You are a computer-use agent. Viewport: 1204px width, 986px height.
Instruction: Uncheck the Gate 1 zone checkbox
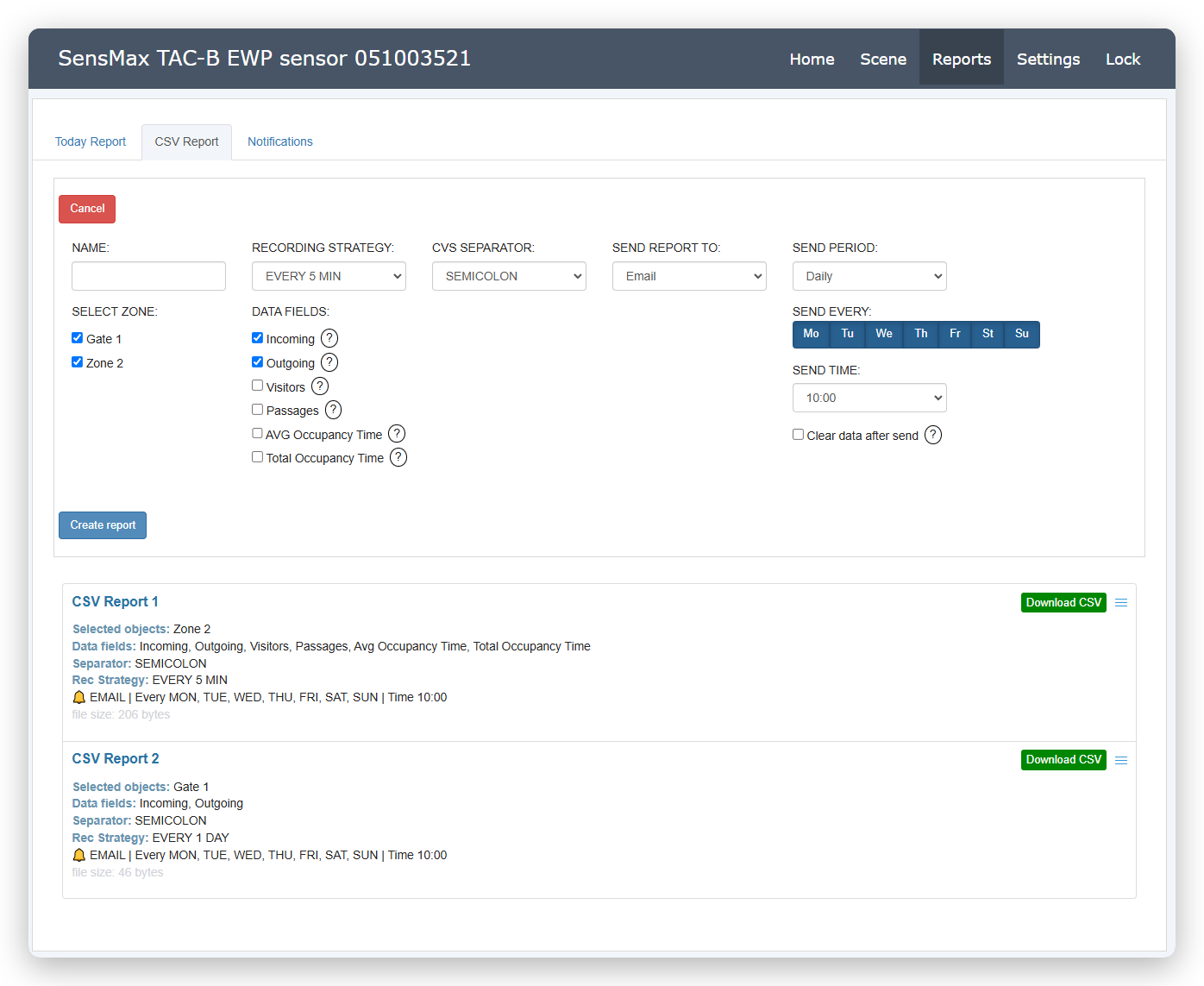click(x=77, y=338)
